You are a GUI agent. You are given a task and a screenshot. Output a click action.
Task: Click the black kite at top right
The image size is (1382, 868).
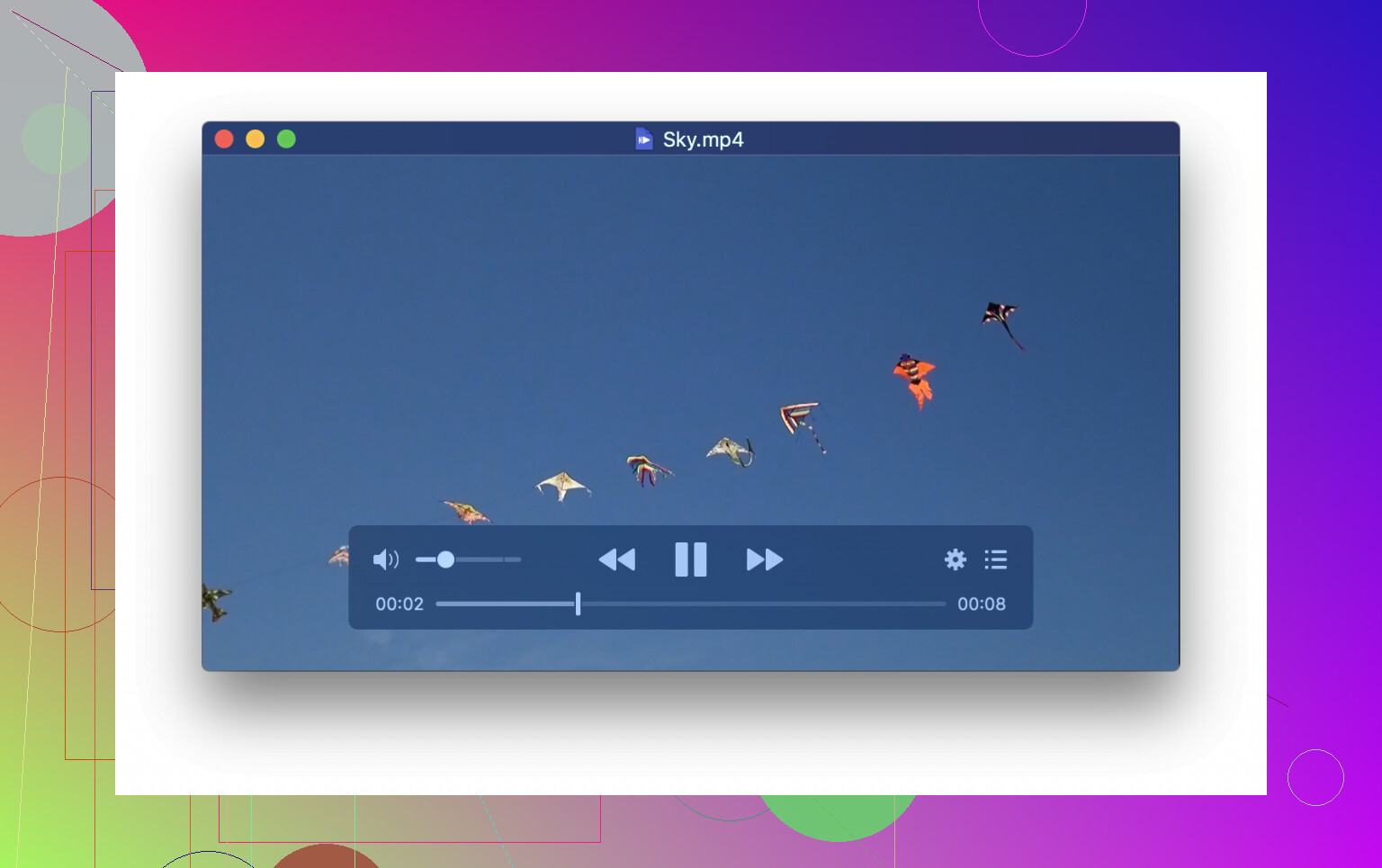pyautogui.click(x=1000, y=317)
